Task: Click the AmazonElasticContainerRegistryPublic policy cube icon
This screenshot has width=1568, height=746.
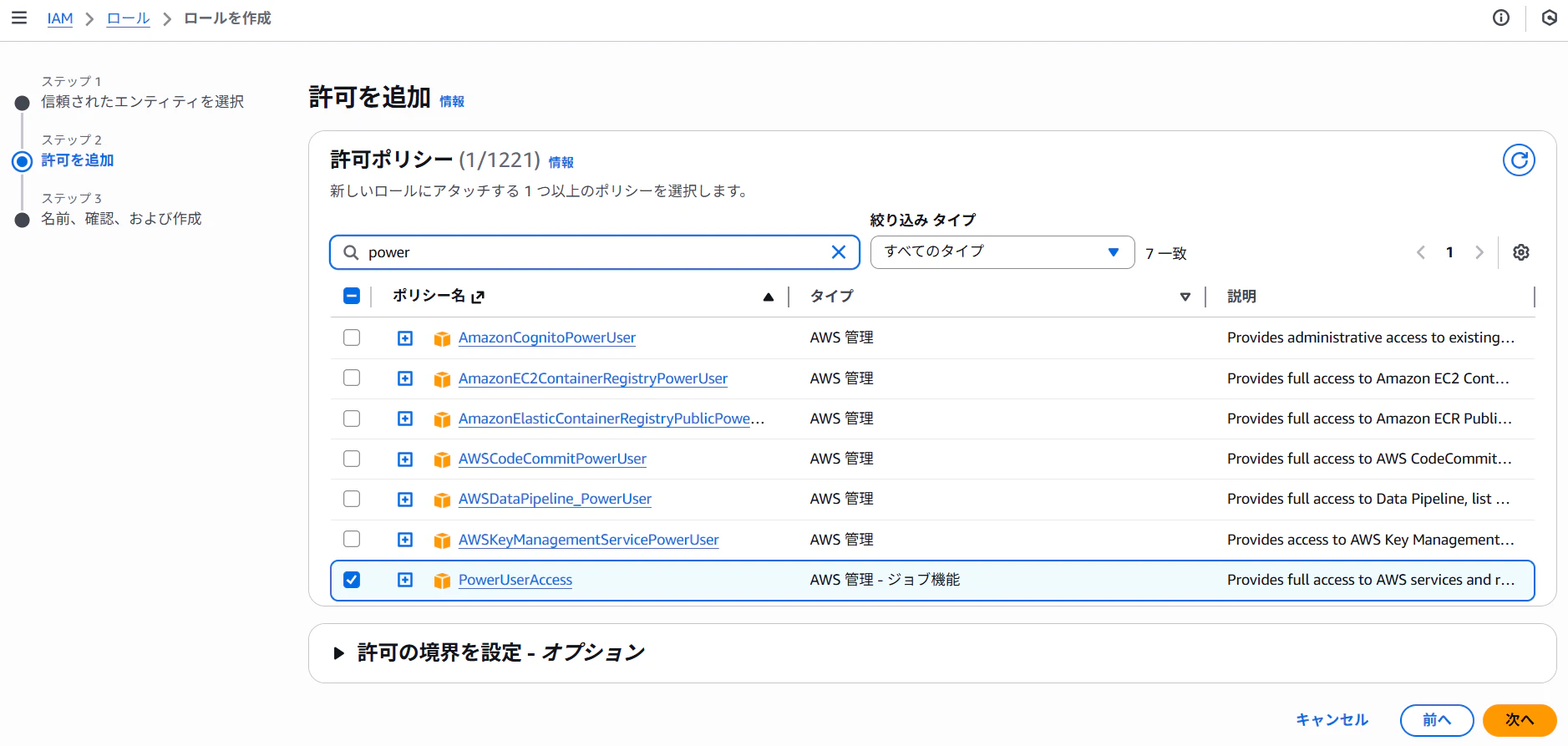Action: (442, 419)
